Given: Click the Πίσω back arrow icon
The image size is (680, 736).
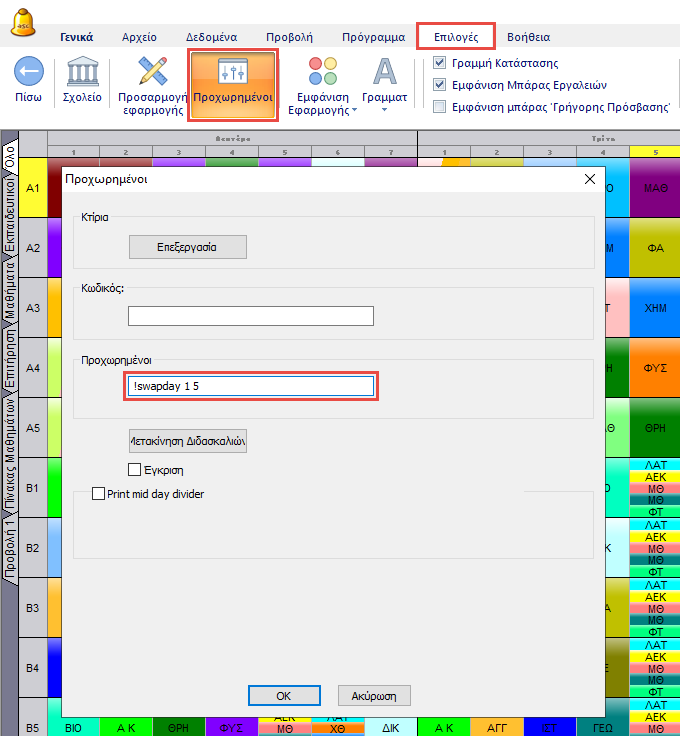Looking at the screenshot, I should pyautogui.click(x=29, y=73).
